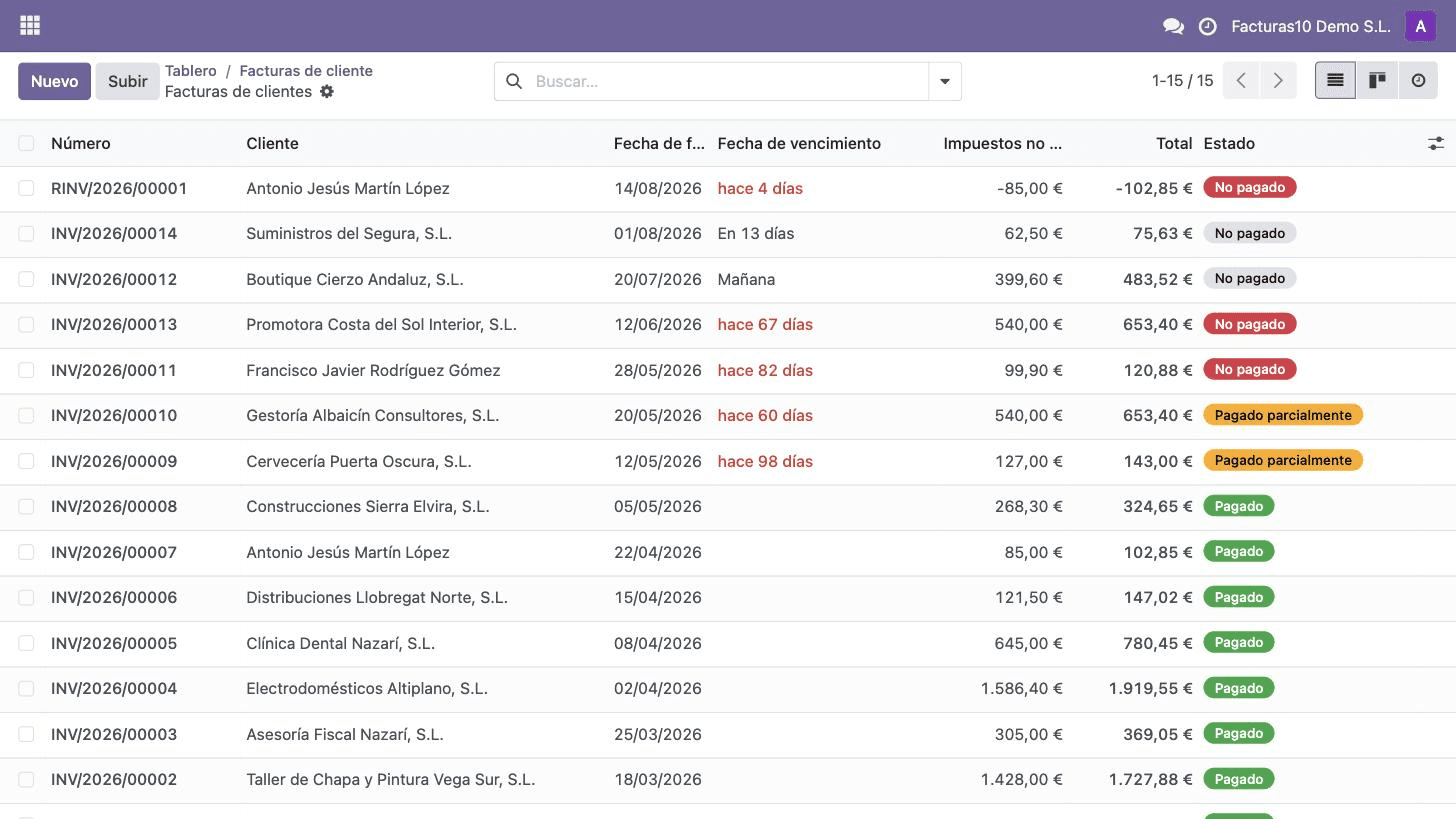The width and height of the screenshot is (1456, 819).
Task: Click the total 1.727,88 €
Action: [x=1150, y=780]
